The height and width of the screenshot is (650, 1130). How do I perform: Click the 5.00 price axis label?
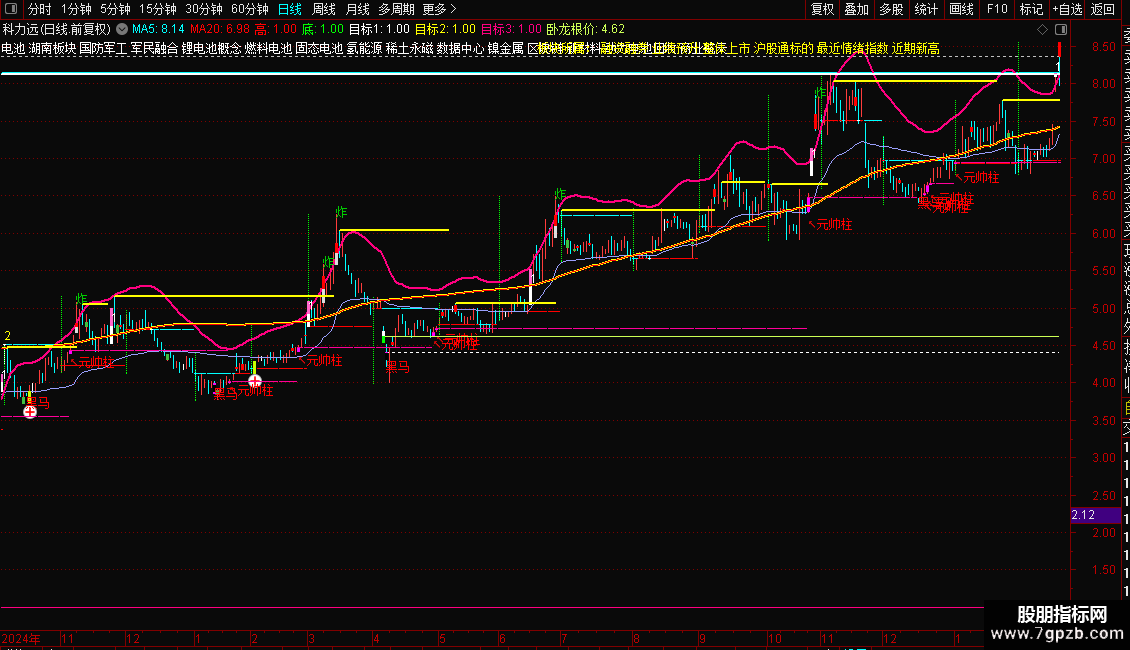[x=1103, y=308]
